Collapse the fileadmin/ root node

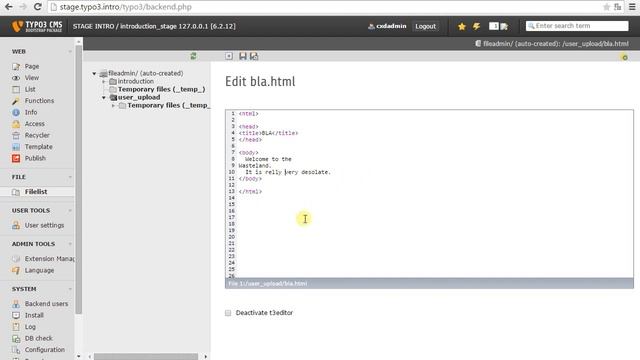tap(94, 73)
